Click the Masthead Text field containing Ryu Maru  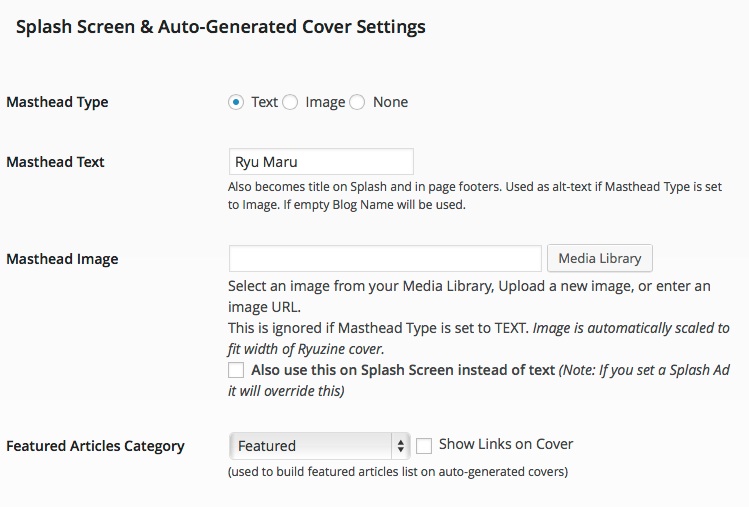tap(321, 162)
